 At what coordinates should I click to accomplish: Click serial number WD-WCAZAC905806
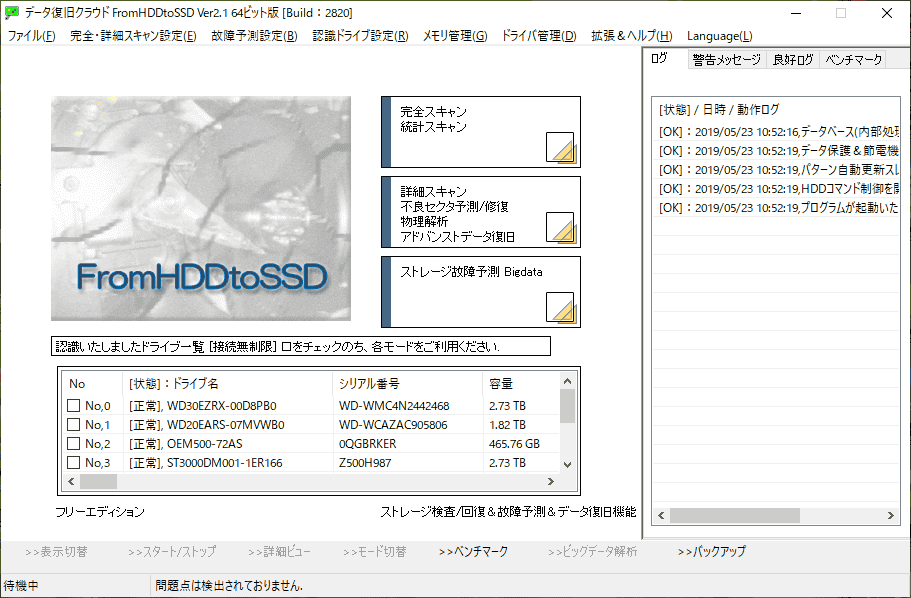click(x=393, y=425)
